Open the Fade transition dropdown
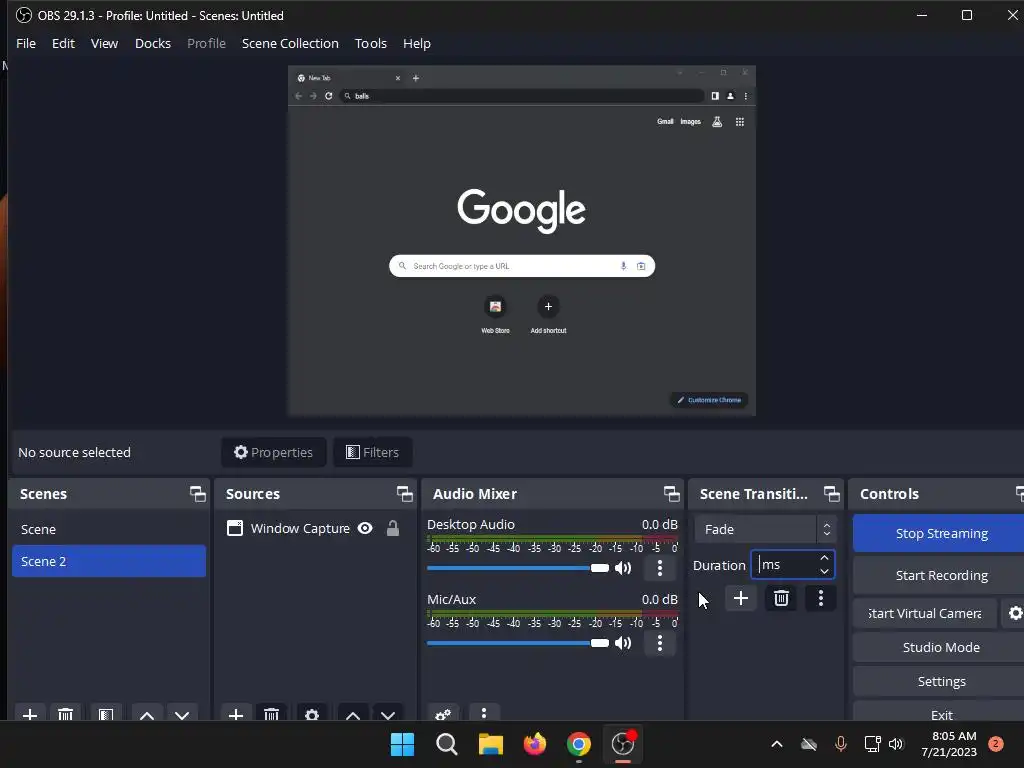Viewport: 1024px width, 768px height. click(x=764, y=529)
